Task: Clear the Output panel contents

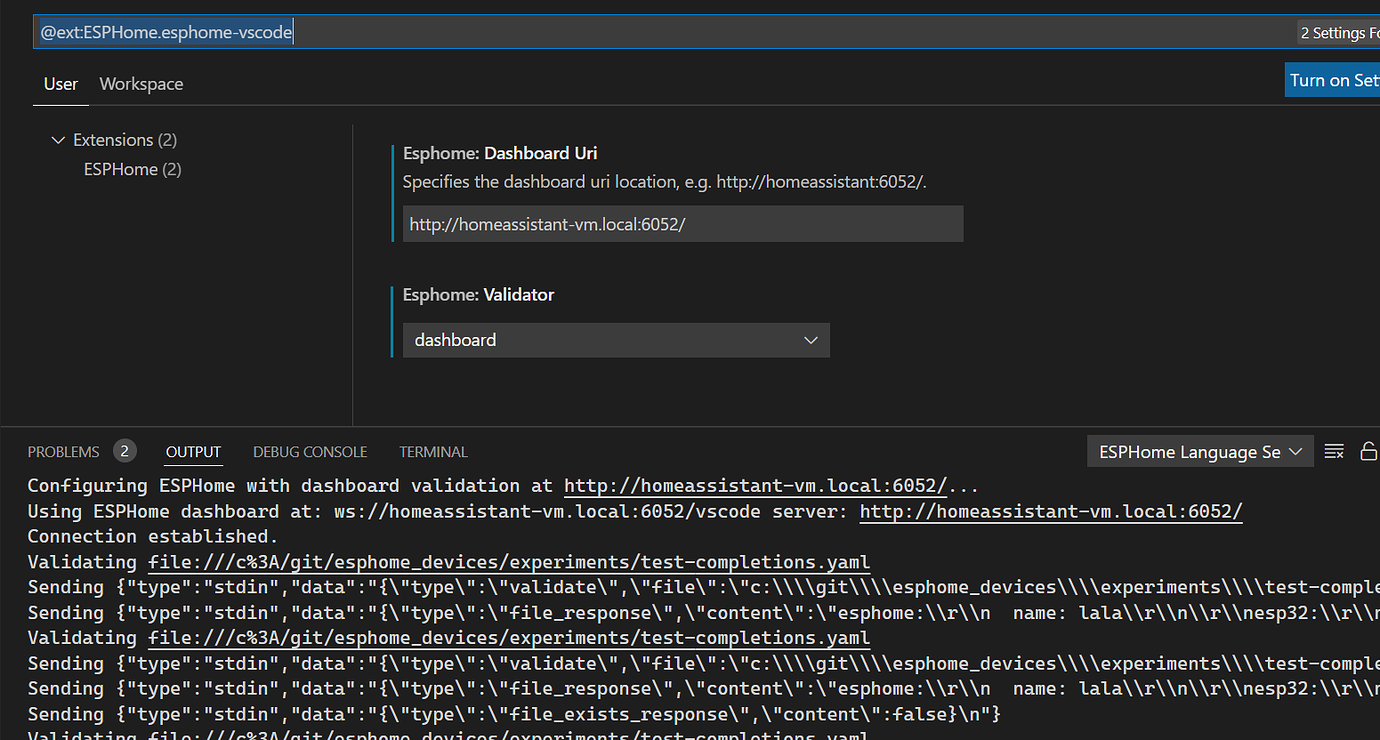Action: [x=1334, y=451]
